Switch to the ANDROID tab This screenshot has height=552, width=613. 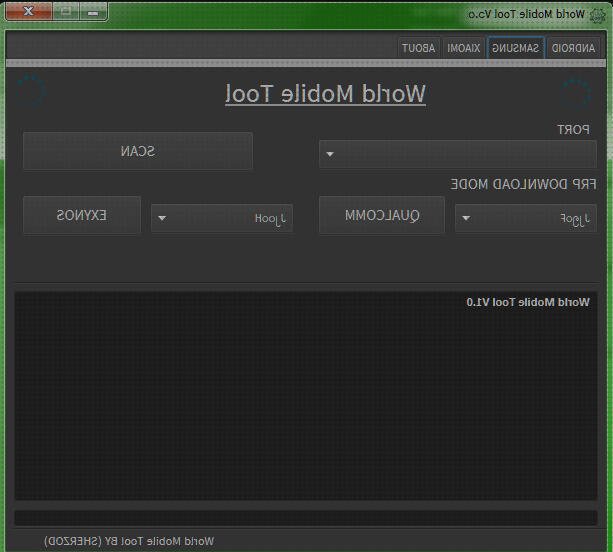coord(574,48)
